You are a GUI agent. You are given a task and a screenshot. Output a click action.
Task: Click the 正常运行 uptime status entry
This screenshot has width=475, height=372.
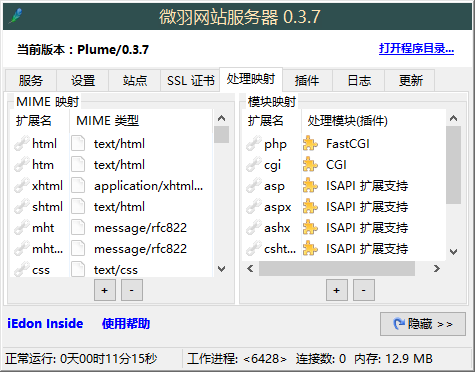(81, 359)
